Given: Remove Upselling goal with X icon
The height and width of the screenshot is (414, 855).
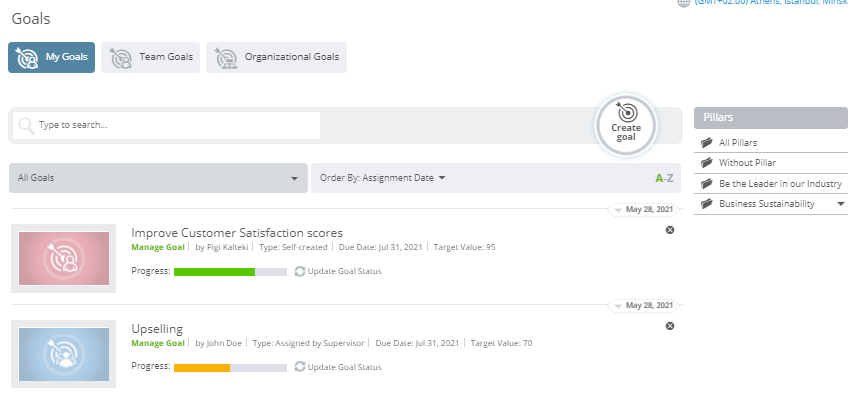Looking at the screenshot, I should pyautogui.click(x=670, y=326).
